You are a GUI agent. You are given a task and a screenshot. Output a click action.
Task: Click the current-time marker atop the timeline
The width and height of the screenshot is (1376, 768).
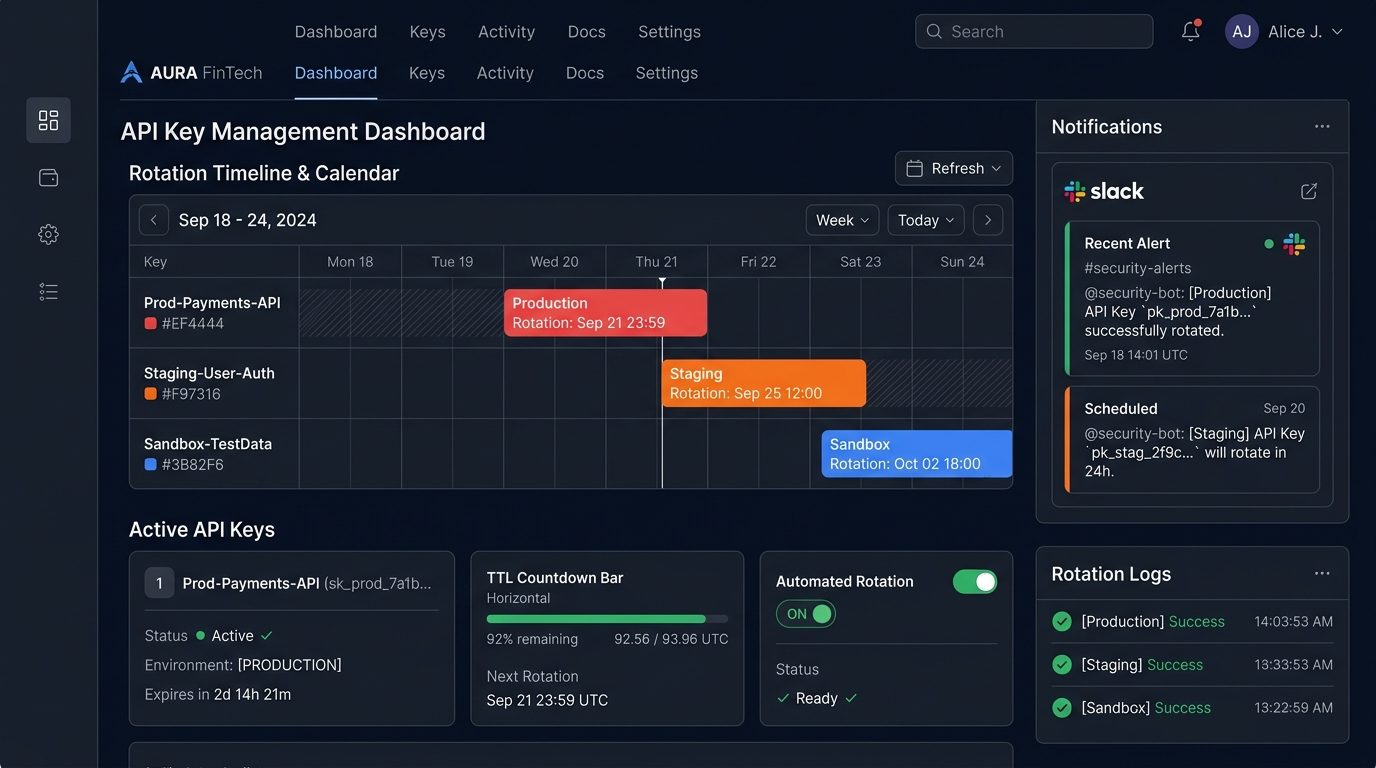click(x=662, y=283)
